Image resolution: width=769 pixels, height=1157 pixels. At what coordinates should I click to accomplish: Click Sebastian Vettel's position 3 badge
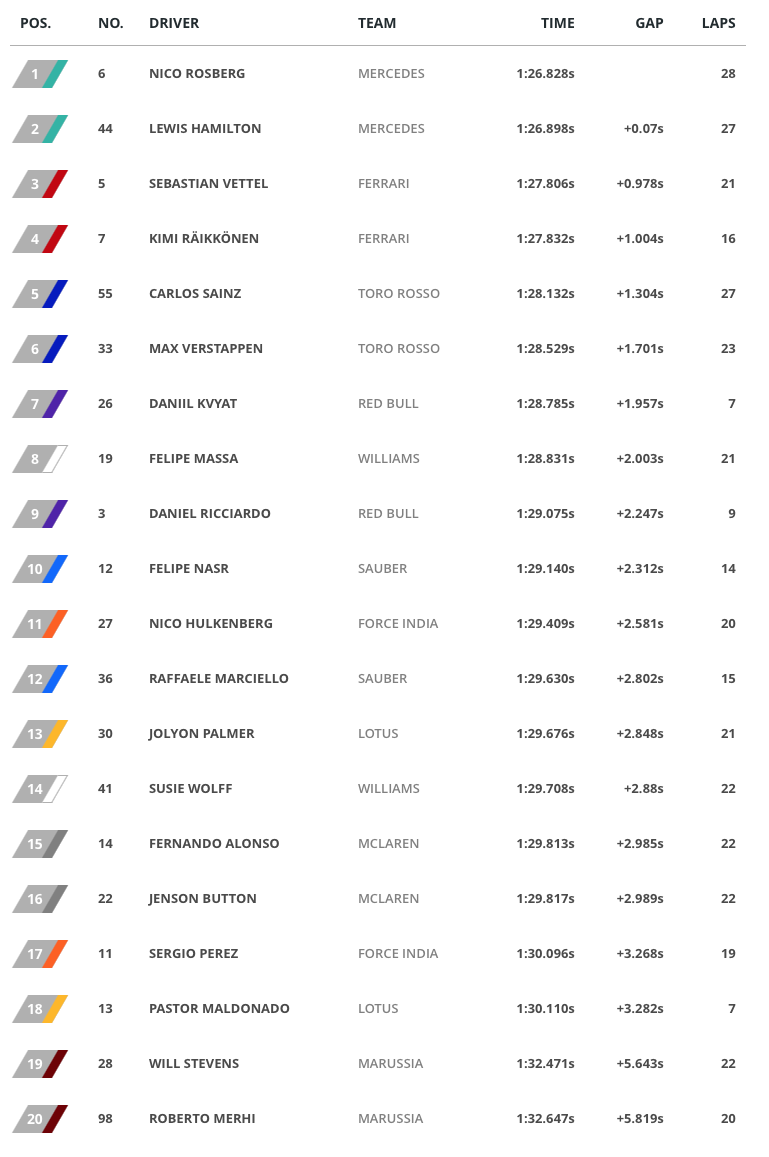[x=39, y=184]
